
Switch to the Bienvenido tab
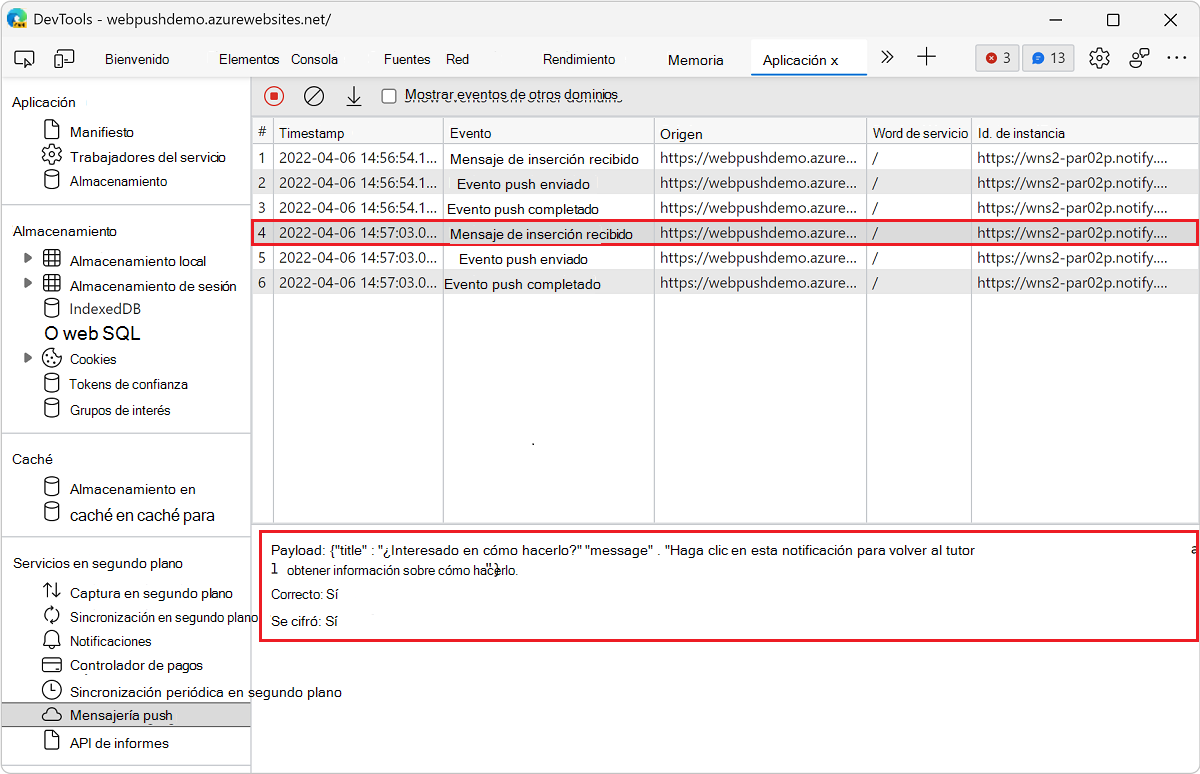(x=137, y=59)
